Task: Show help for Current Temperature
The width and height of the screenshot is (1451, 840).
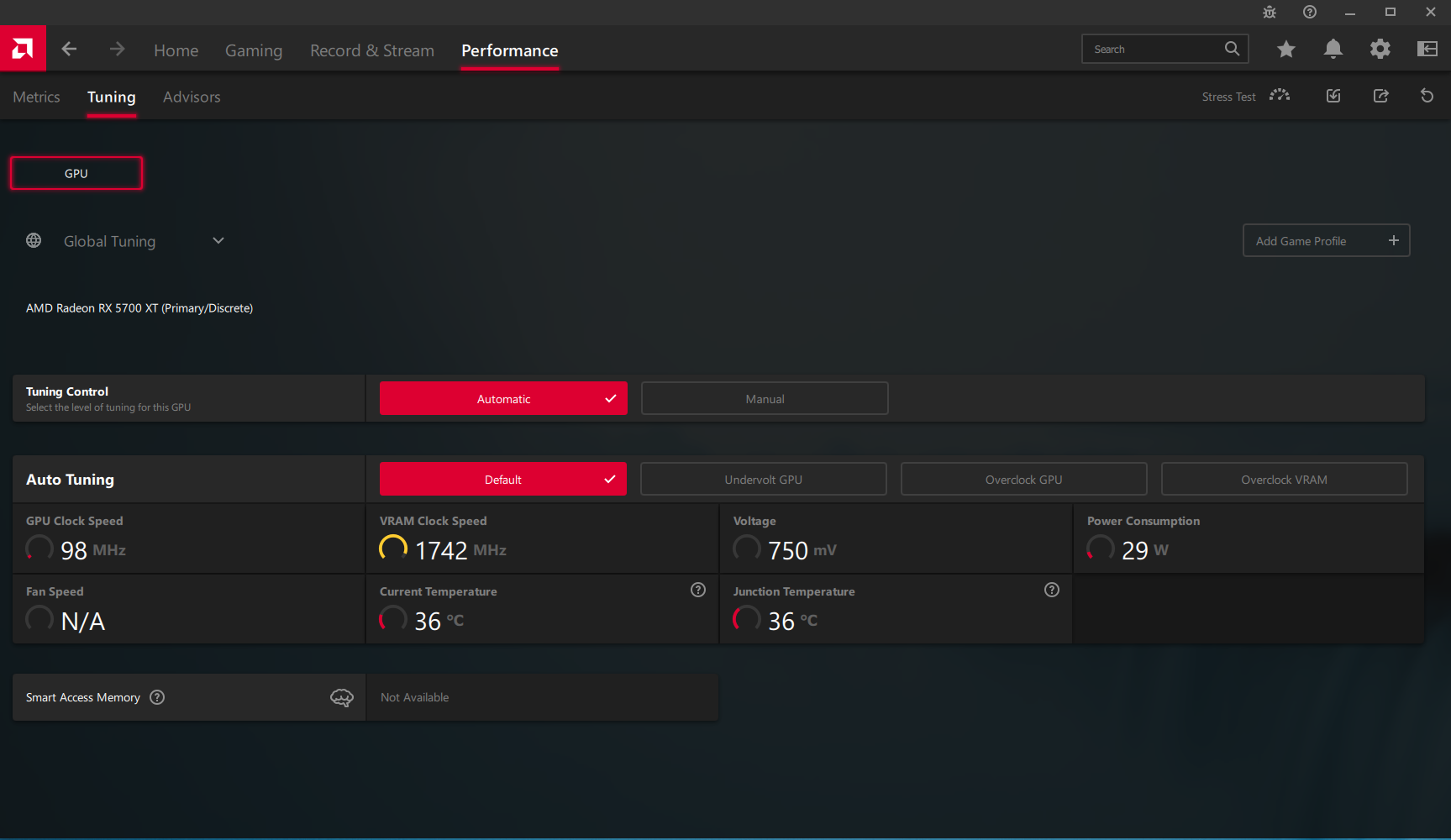Action: coord(698,590)
